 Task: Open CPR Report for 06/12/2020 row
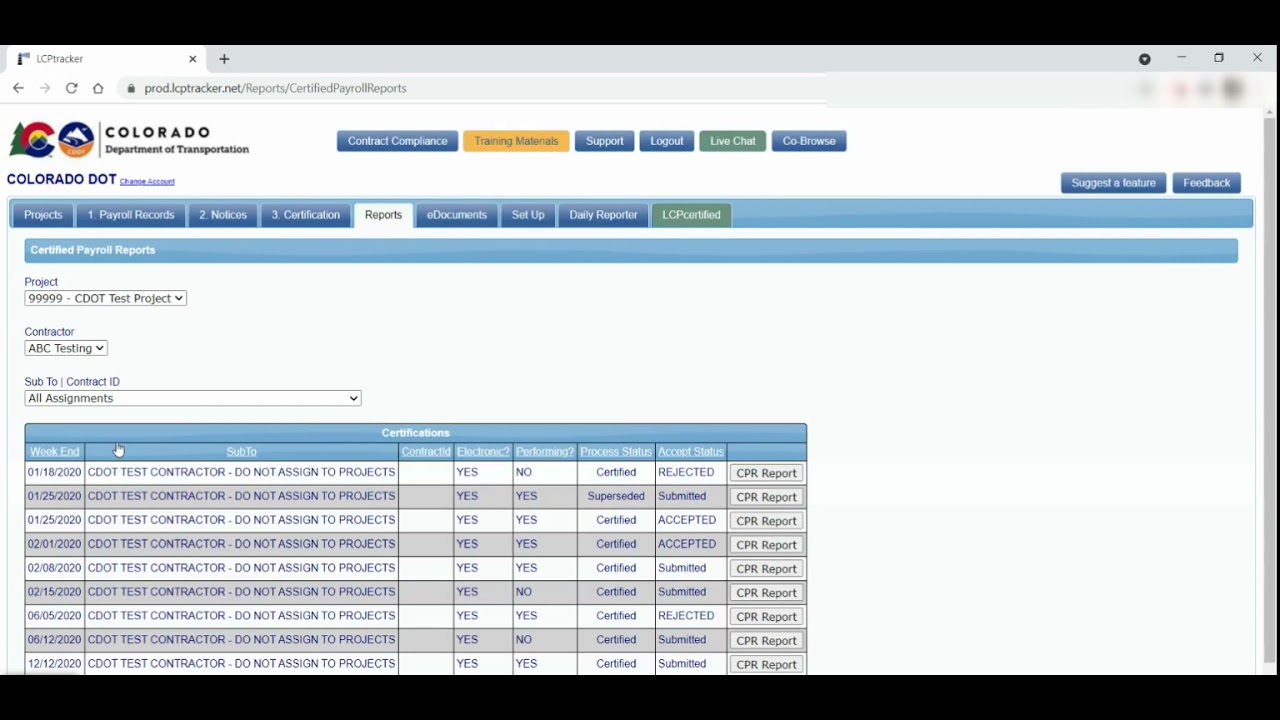click(766, 641)
